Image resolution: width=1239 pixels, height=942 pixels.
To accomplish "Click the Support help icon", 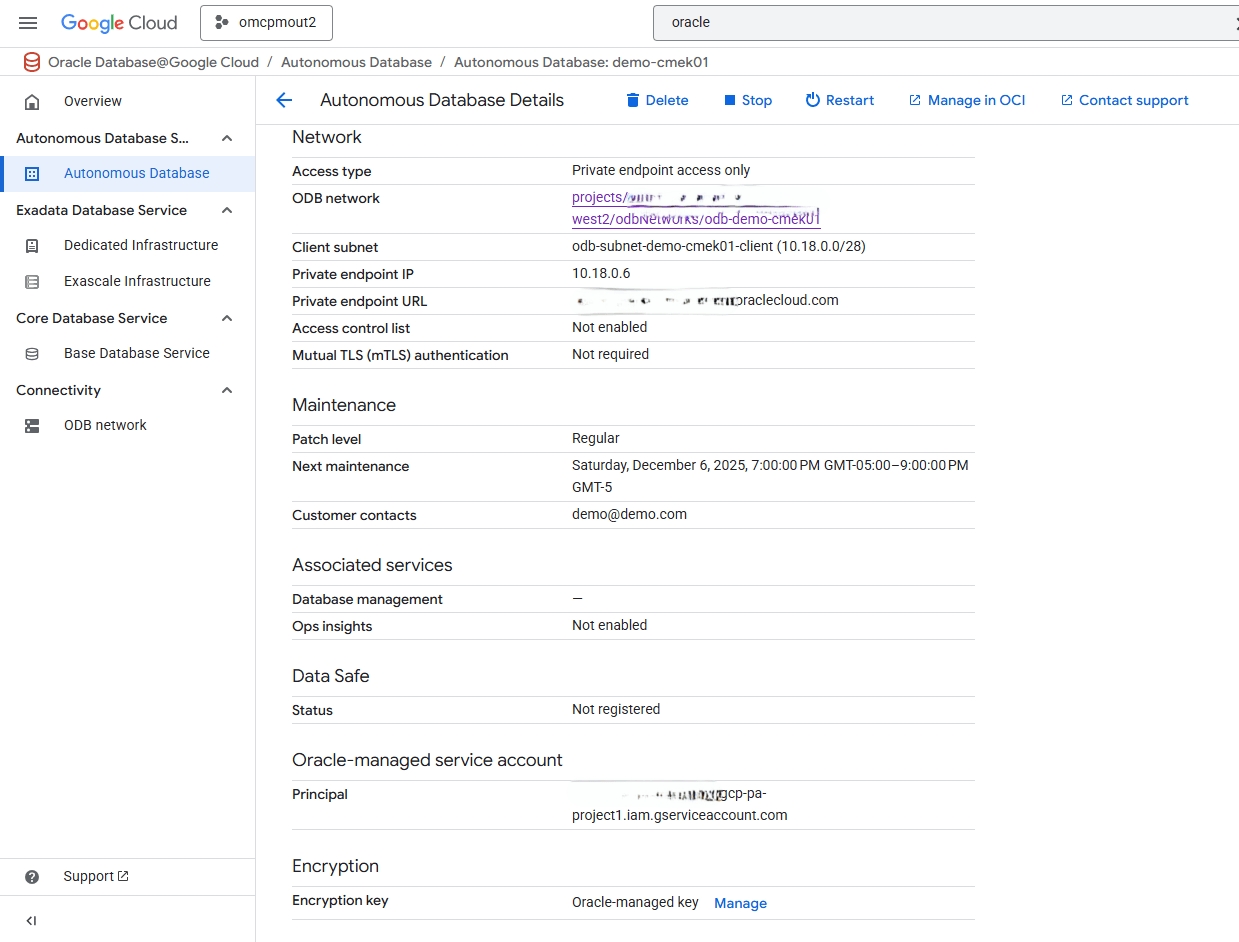I will point(32,876).
